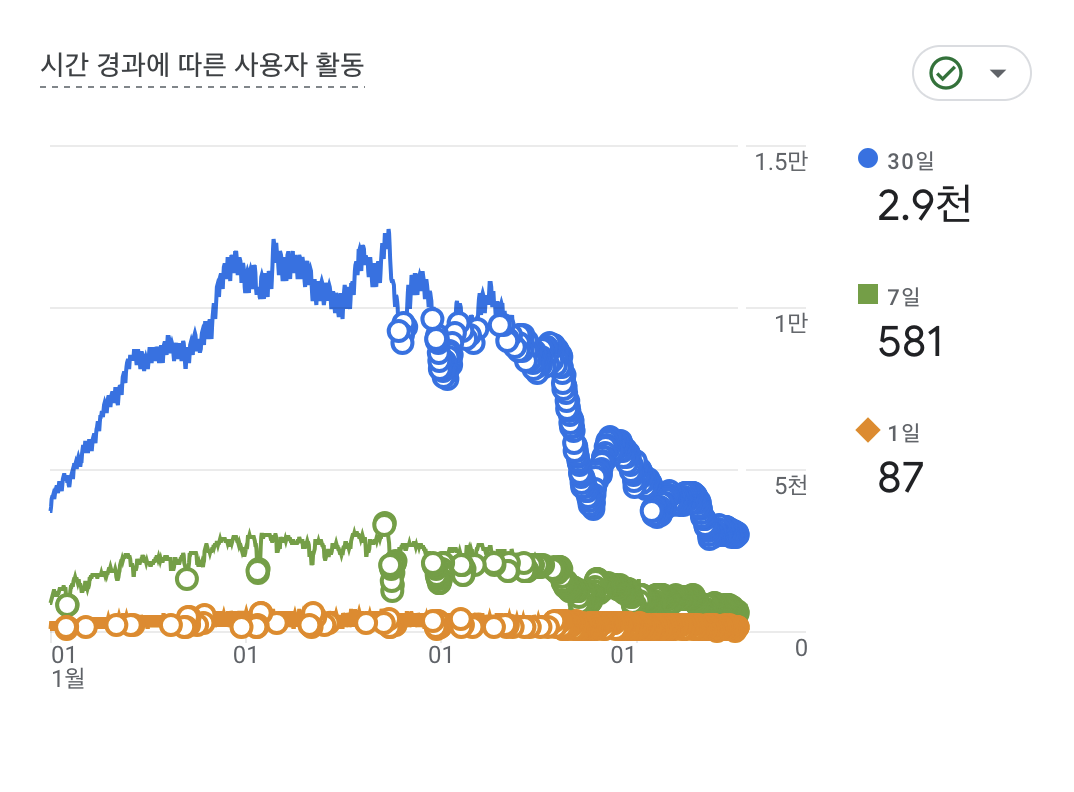The height and width of the screenshot is (792, 1074).
Task: Open the dropdown arrow next to checkmark
Action: coord(997,73)
